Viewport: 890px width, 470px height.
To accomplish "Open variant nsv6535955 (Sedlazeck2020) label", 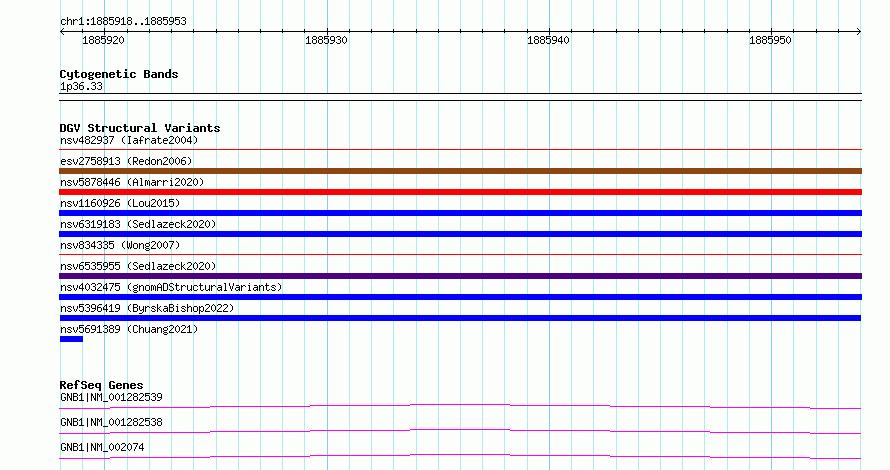I will pyautogui.click(x=138, y=266).
